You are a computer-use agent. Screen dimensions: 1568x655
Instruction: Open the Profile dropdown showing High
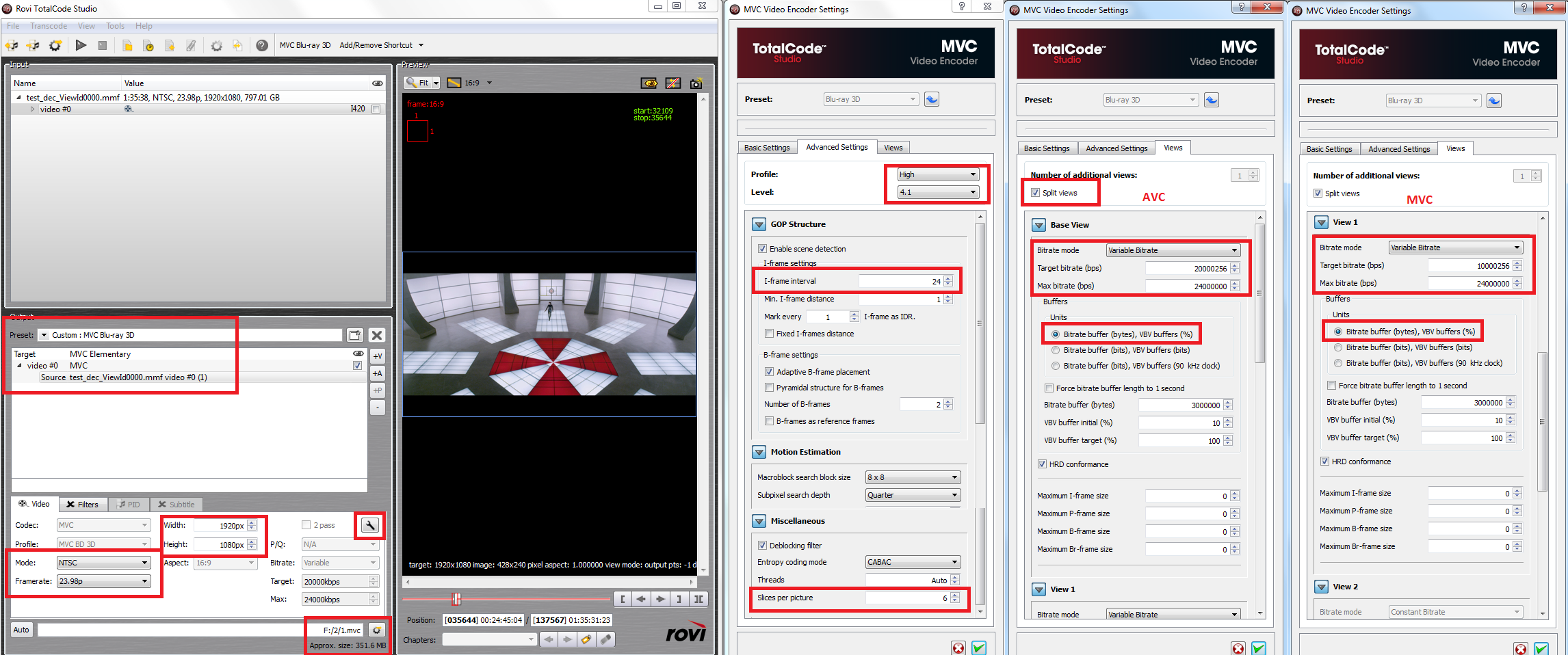(938, 174)
